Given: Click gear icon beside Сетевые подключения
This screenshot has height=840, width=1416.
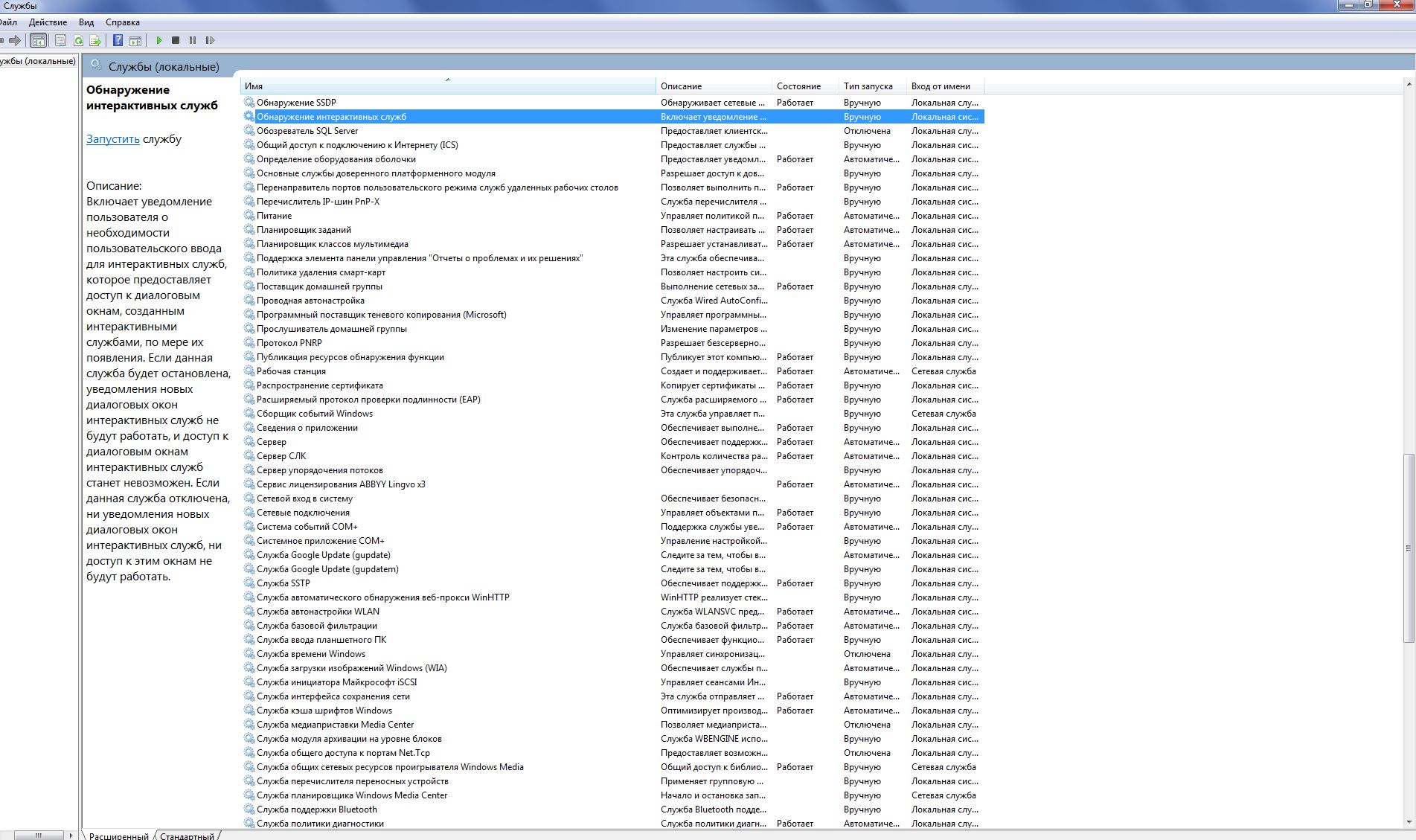Looking at the screenshot, I should click(249, 512).
